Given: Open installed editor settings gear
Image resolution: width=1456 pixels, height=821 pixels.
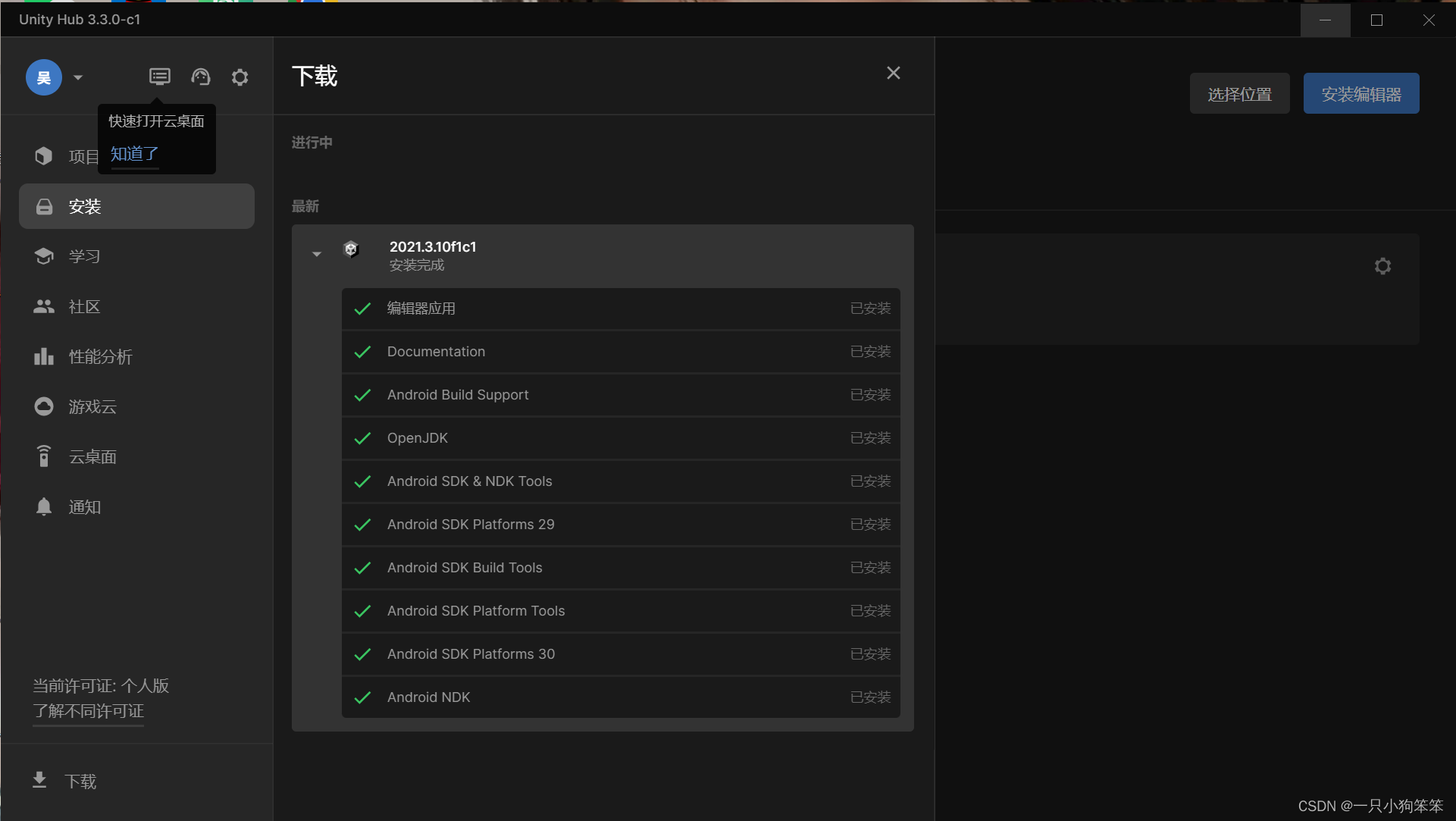Looking at the screenshot, I should click(1382, 266).
